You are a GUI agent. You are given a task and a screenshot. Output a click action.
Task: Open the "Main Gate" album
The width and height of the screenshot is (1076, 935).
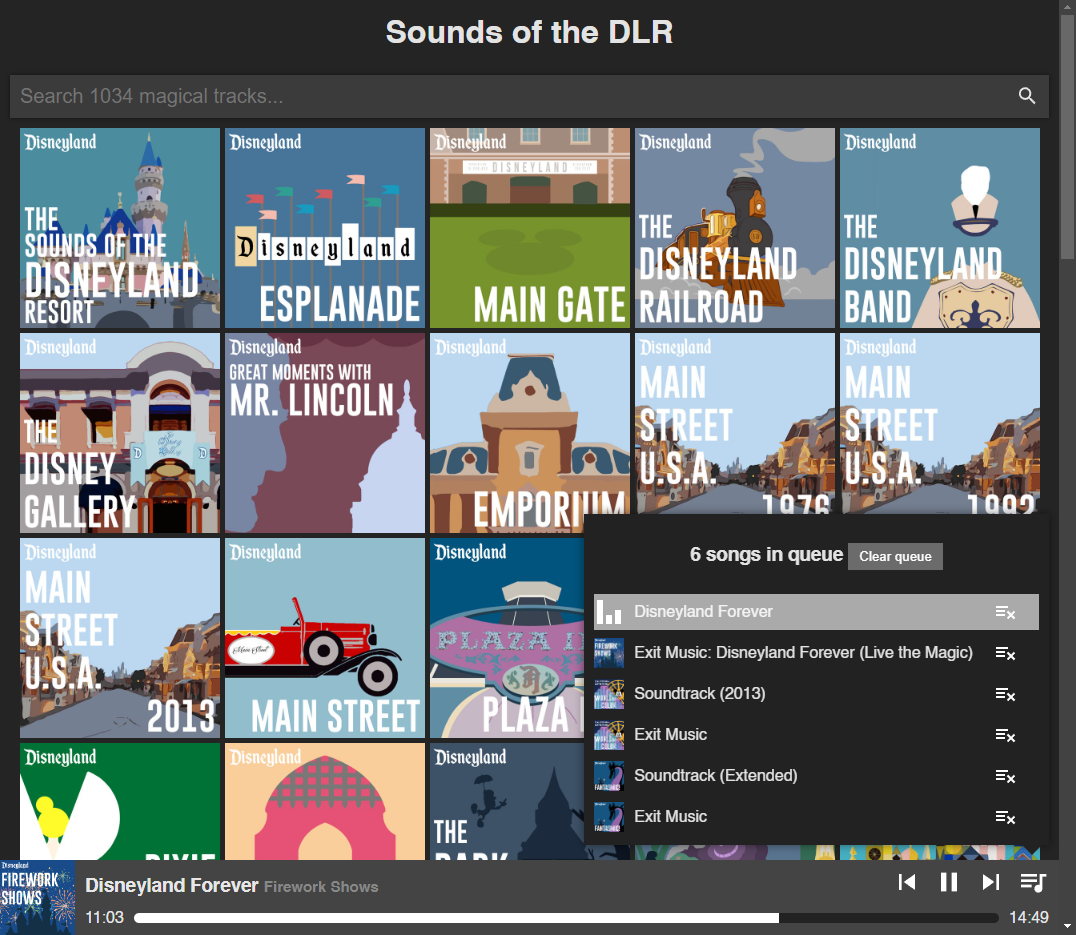tap(529, 227)
